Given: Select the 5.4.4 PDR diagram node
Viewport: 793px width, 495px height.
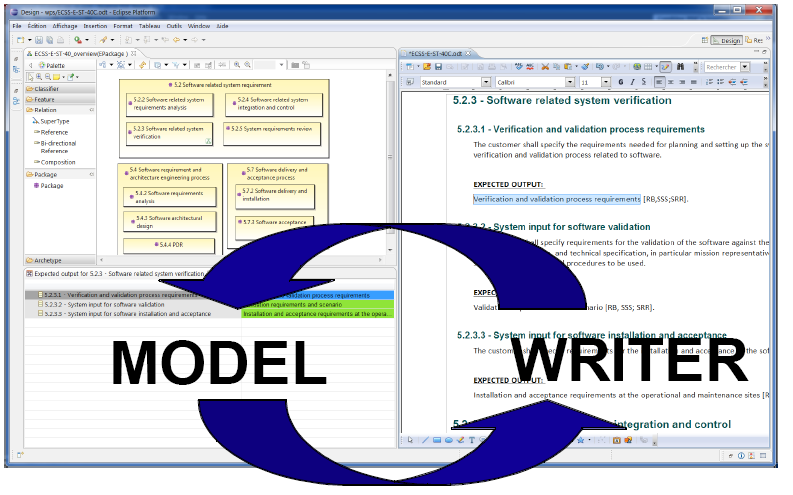Looking at the screenshot, I should point(169,245).
